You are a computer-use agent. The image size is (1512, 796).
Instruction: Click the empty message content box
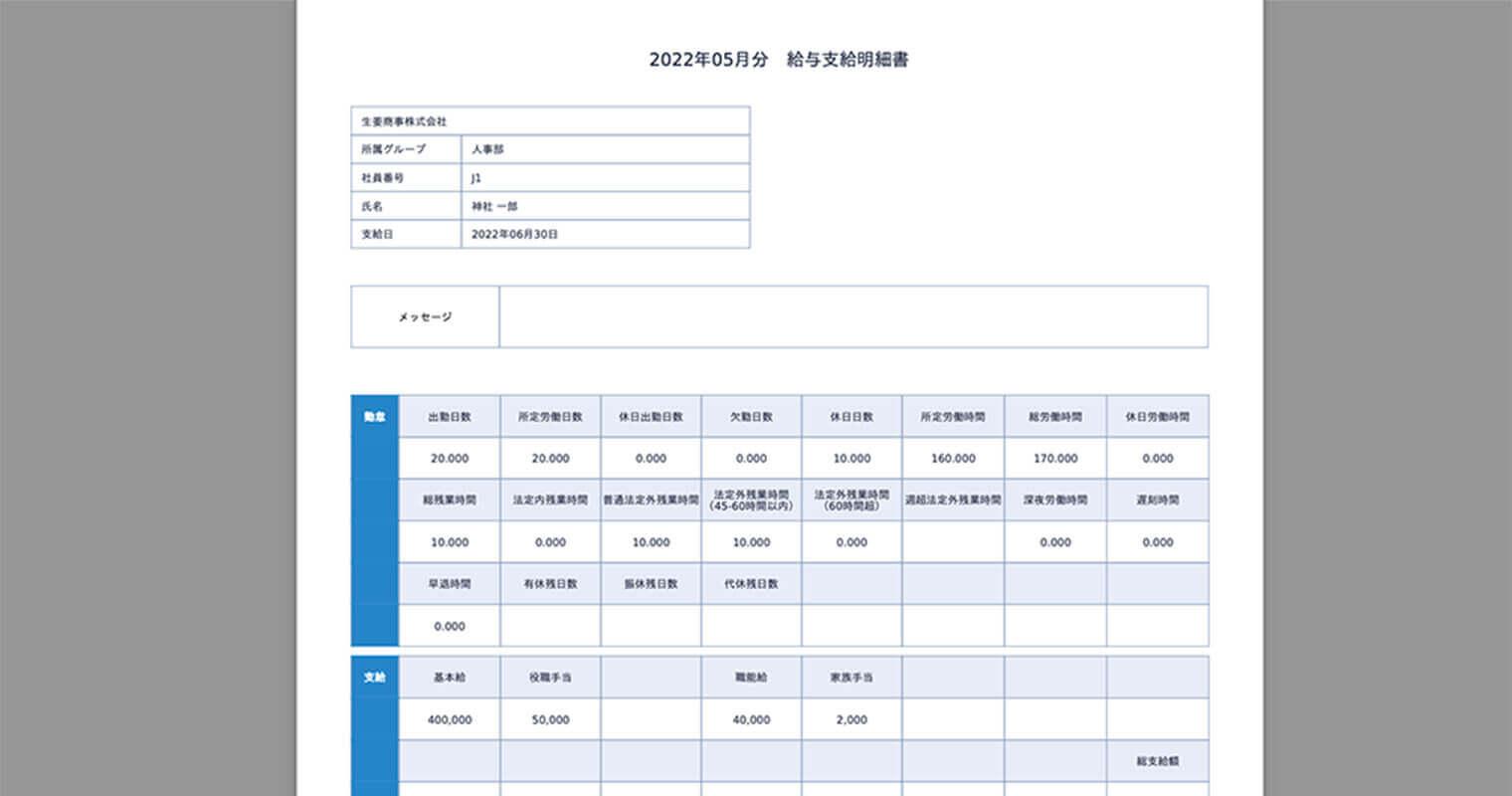(852, 317)
